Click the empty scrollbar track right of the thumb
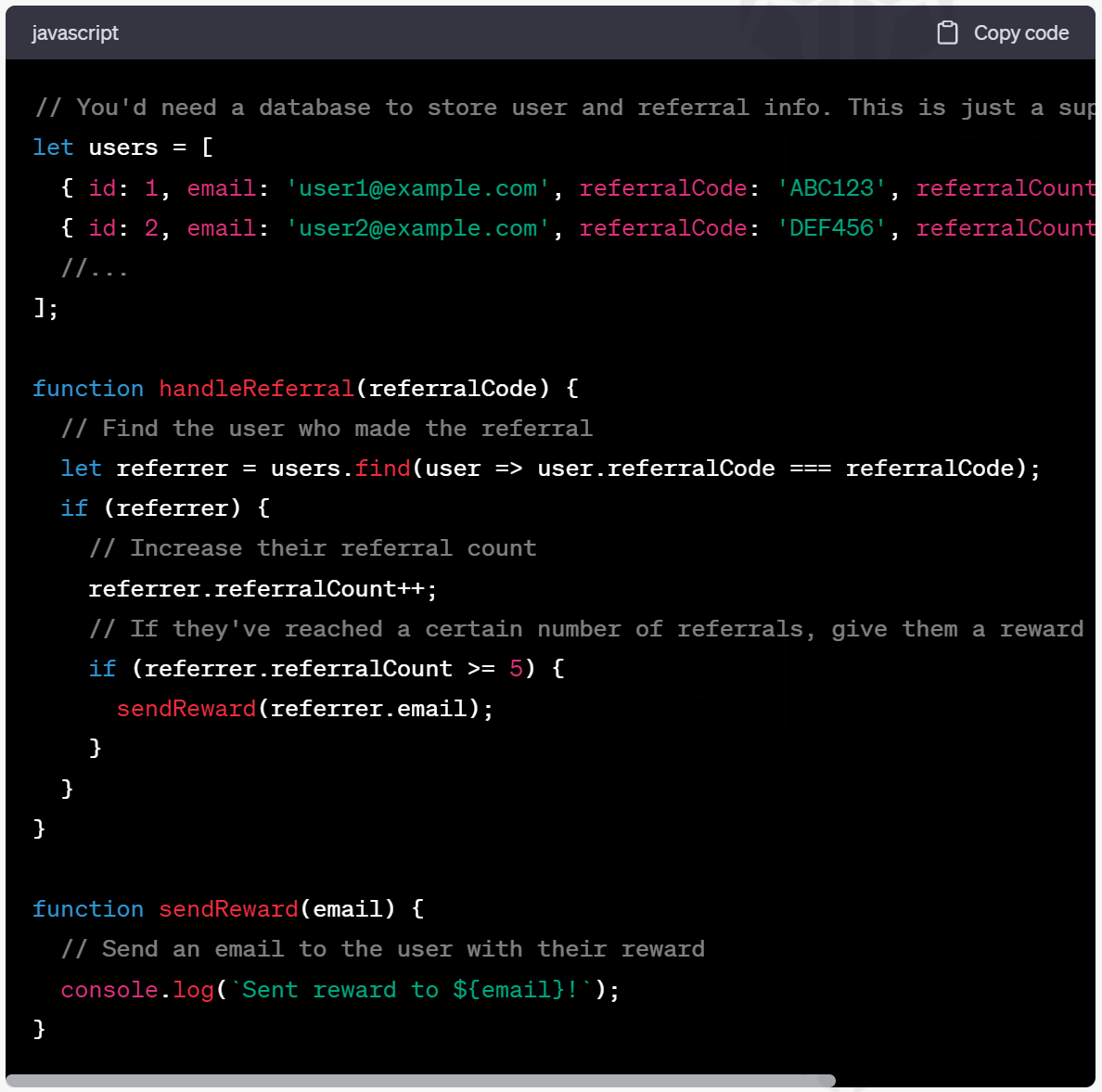The image size is (1102, 1092). coord(965,1080)
